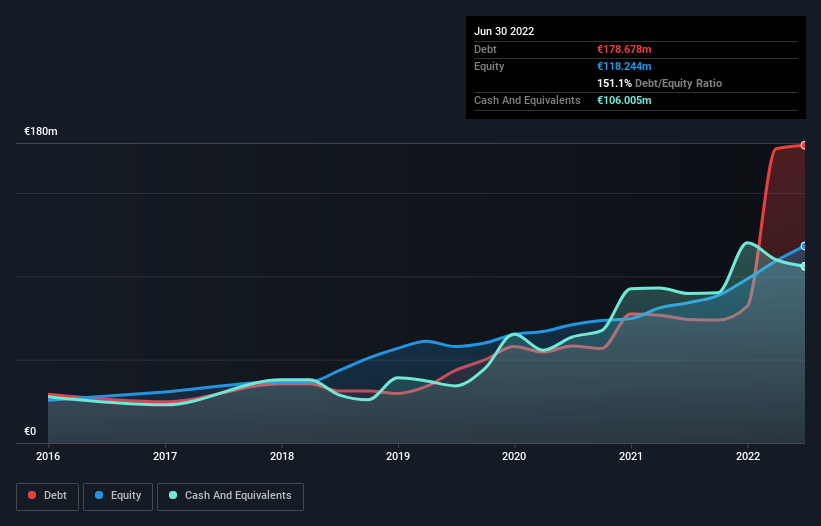Click Cash And Equivalents label in tooltip
The width and height of the screenshot is (821, 526).
click(527, 100)
